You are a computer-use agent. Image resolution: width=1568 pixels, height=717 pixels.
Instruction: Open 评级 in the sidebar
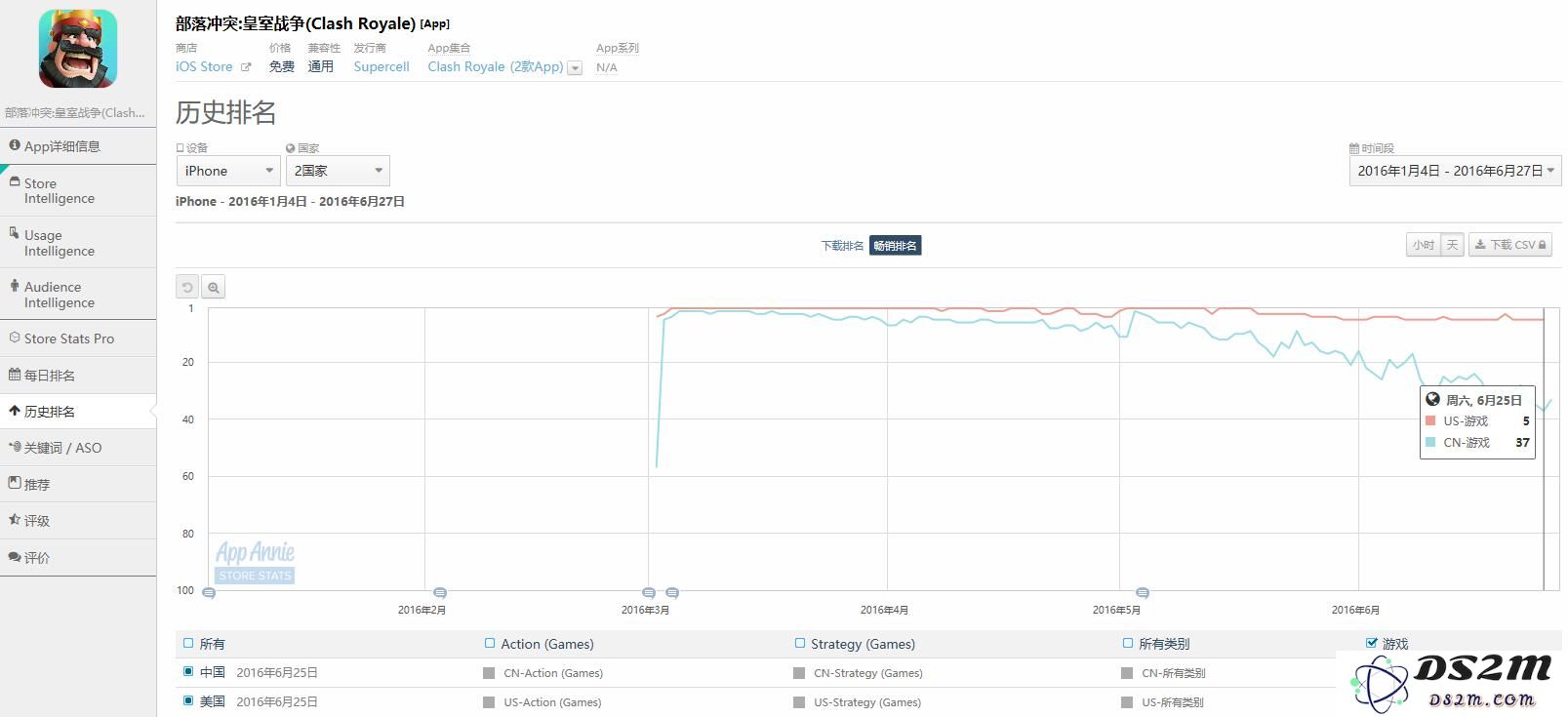(78, 520)
